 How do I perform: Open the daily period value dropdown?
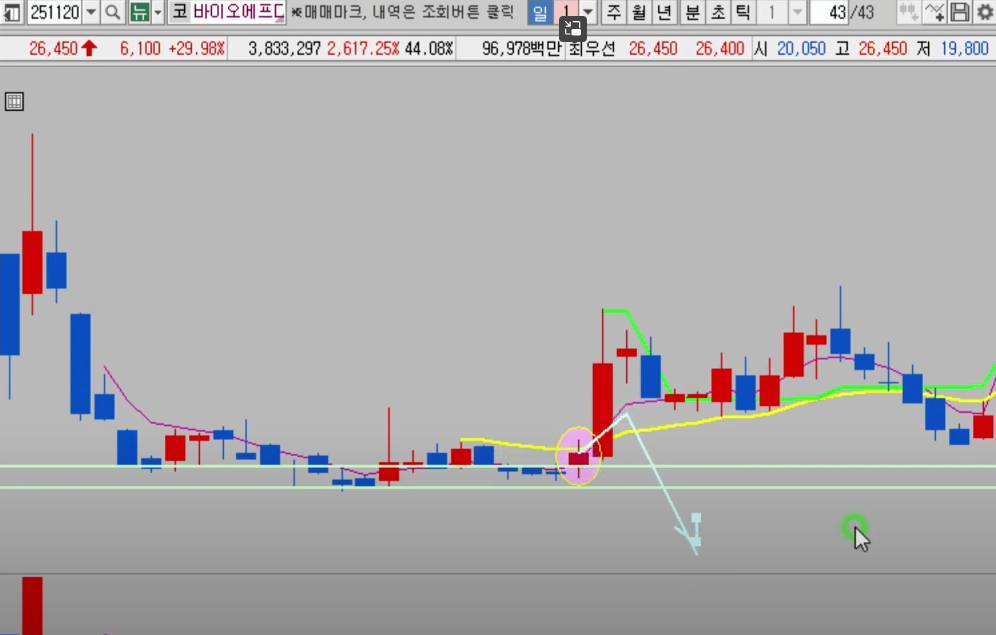pos(588,12)
